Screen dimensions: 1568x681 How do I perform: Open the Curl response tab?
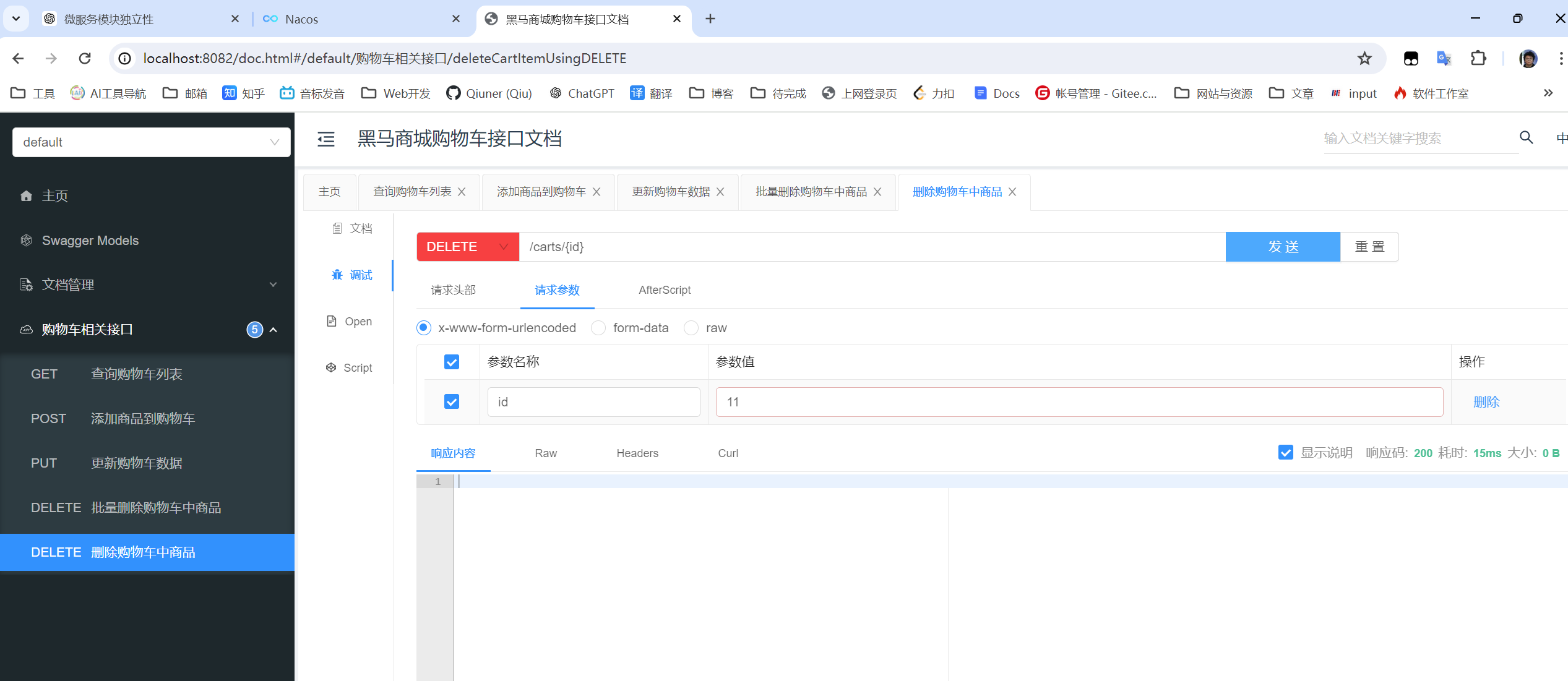728,453
